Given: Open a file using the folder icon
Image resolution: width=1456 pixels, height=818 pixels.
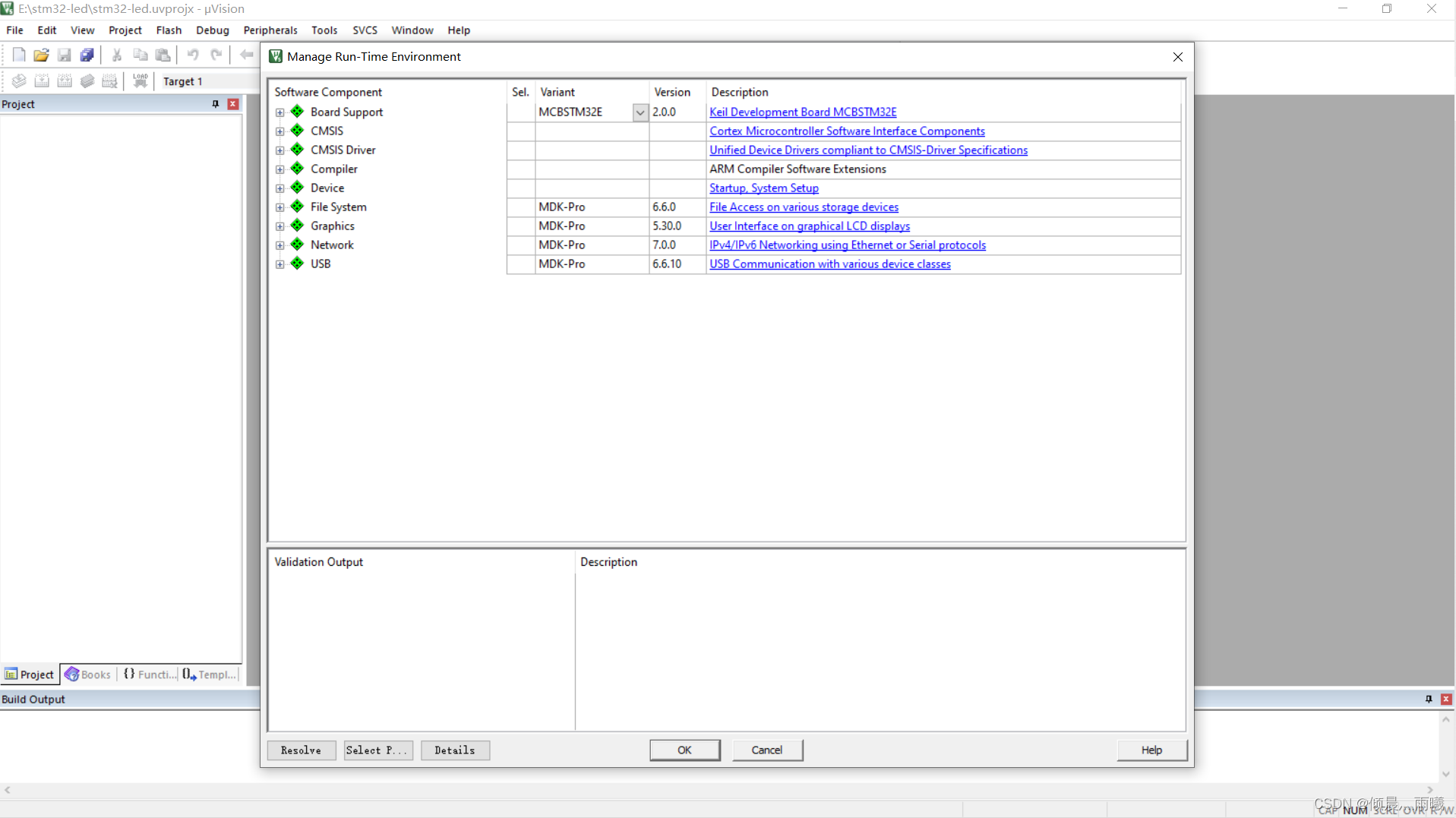Looking at the screenshot, I should (x=41, y=55).
